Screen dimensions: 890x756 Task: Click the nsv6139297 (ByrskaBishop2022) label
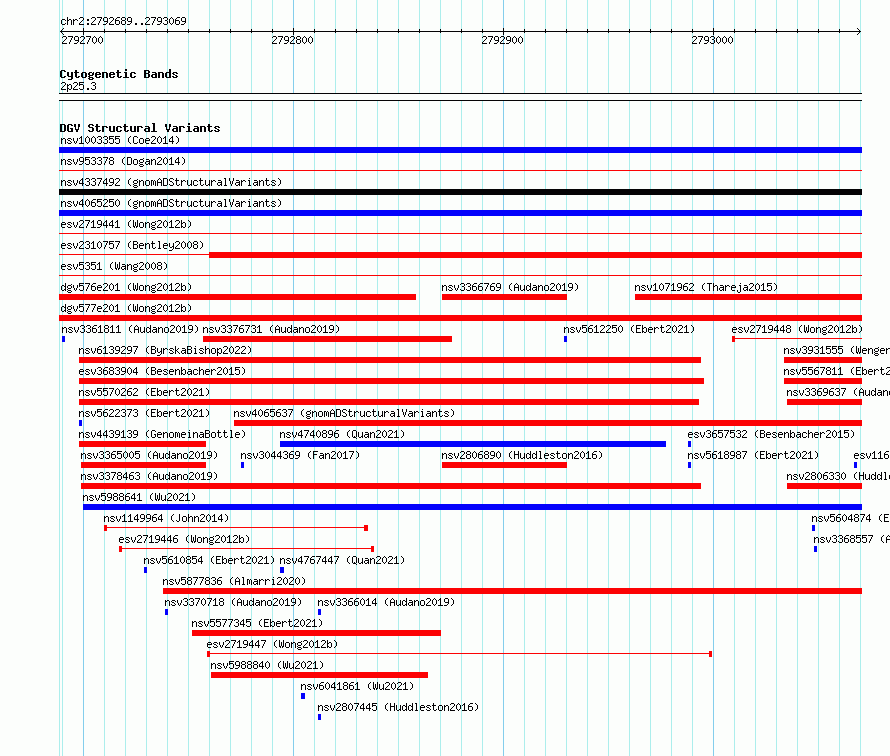click(165, 350)
